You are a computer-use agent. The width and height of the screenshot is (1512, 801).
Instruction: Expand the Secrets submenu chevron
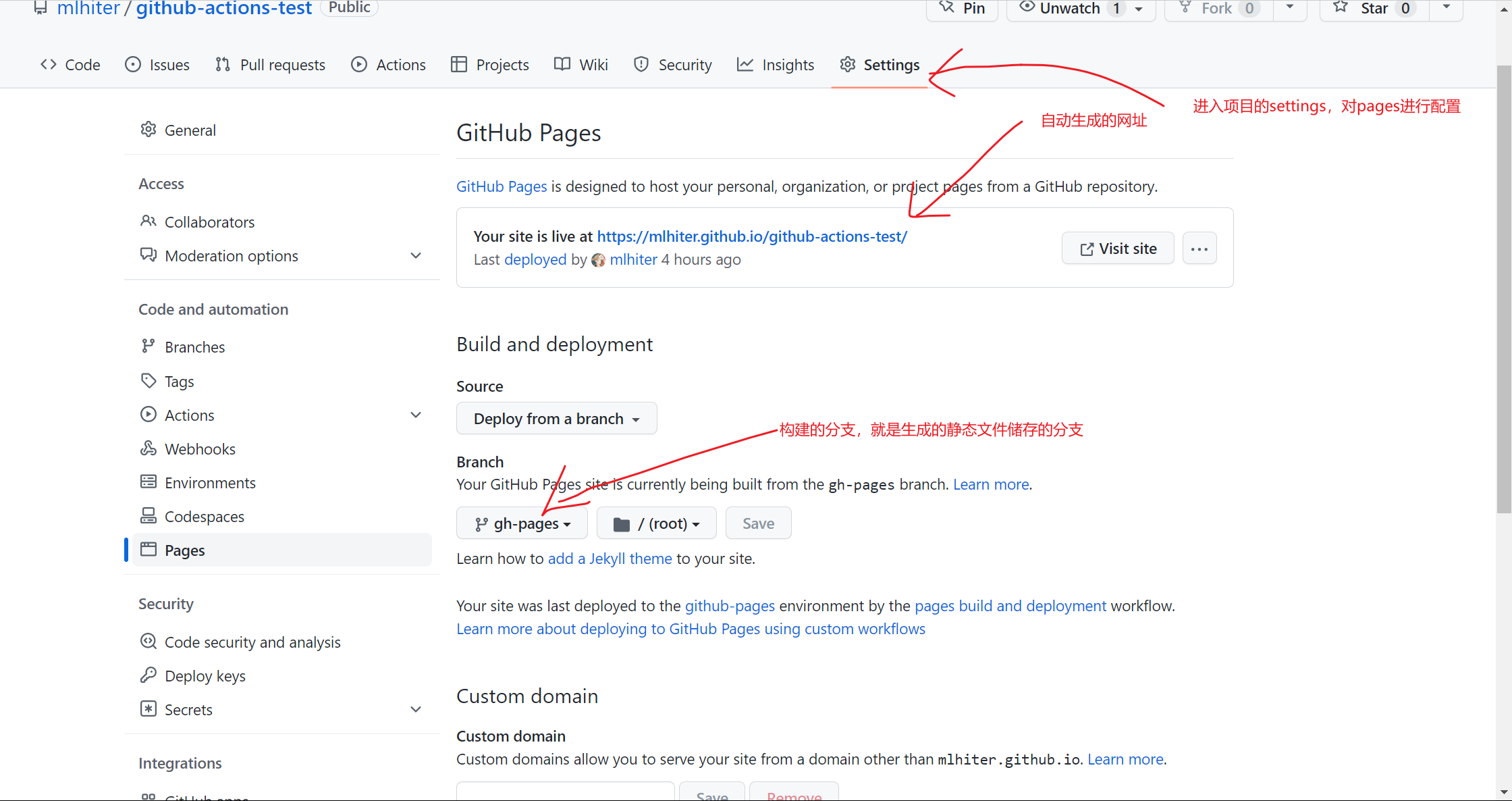click(416, 710)
